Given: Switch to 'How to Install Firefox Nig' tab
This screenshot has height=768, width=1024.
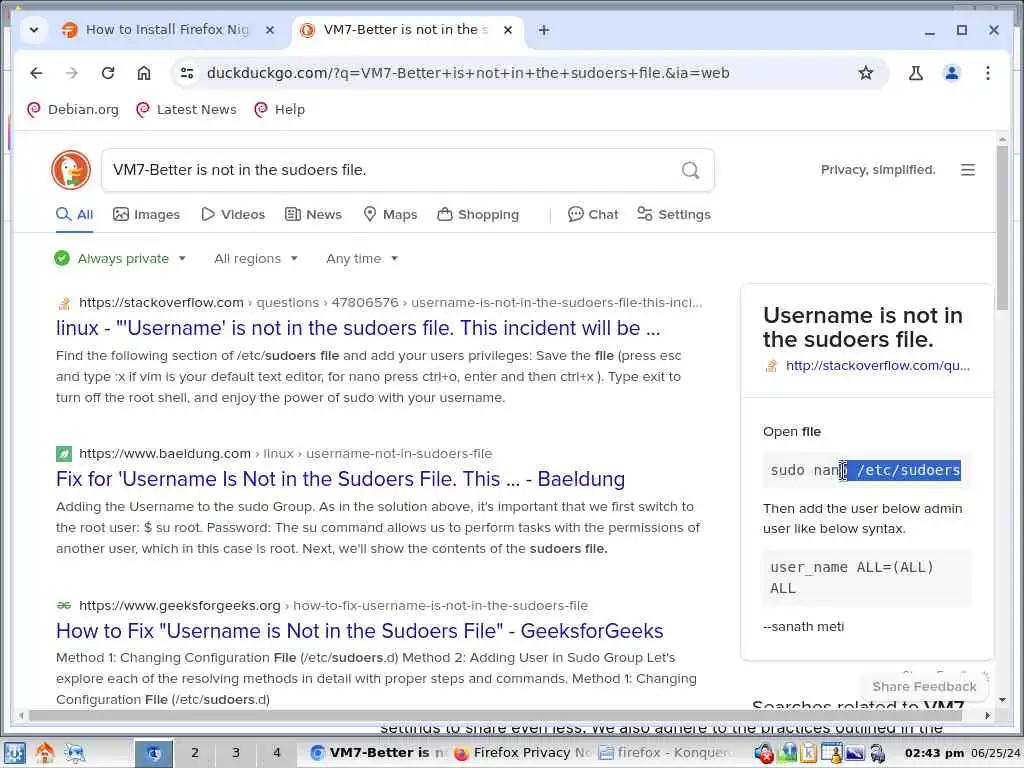Looking at the screenshot, I should tap(167, 30).
